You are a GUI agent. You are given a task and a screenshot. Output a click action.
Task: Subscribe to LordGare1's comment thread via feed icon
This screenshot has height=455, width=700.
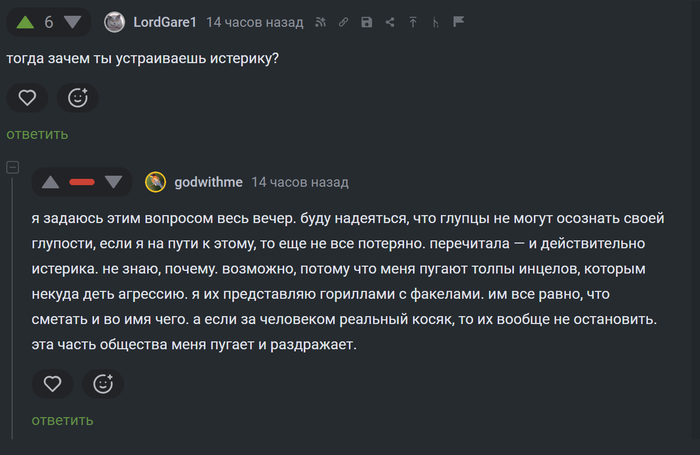320,22
